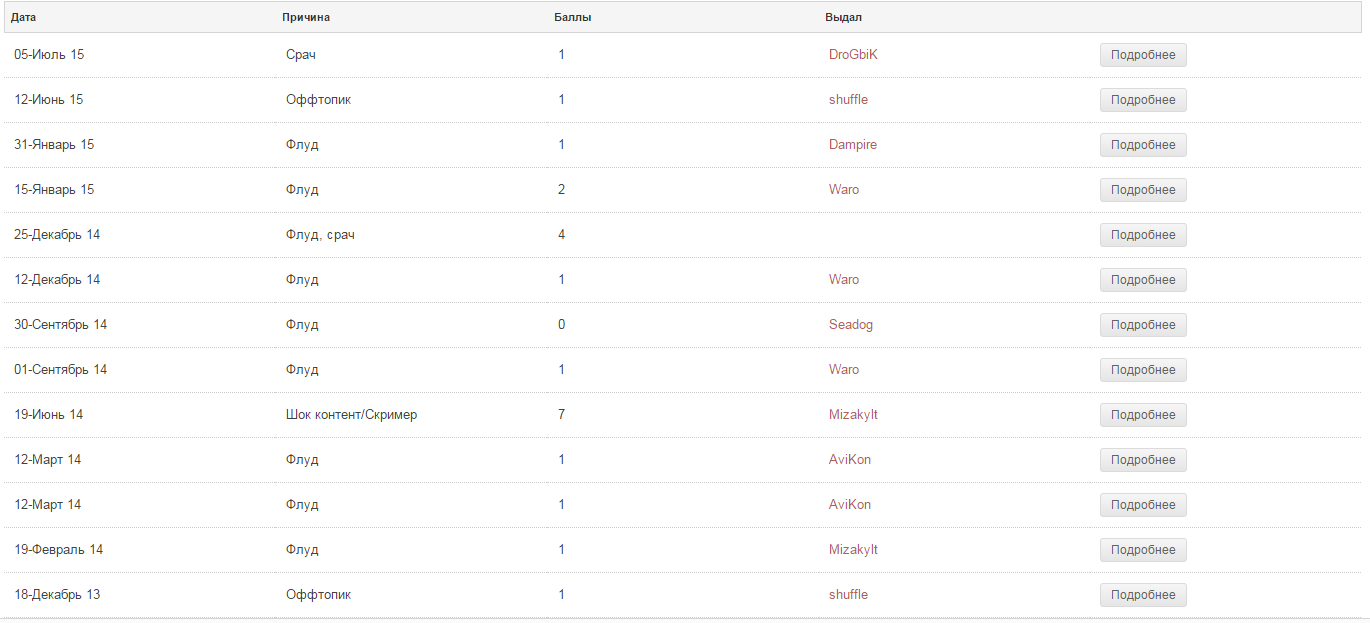Click Waro link in the 01-Сентябрь 14 row

point(843,370)
